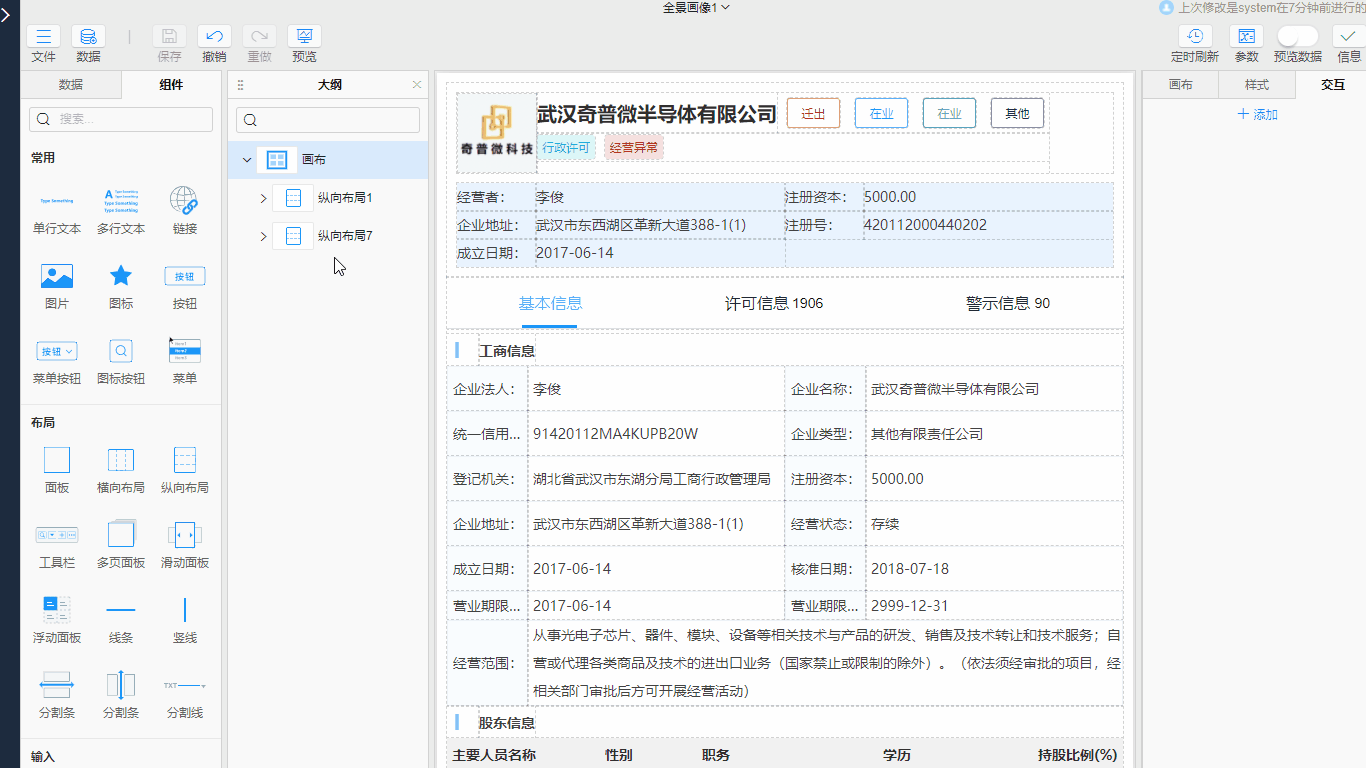Click the 保存 save icon
1366x768 pixels.
(169, 36)
